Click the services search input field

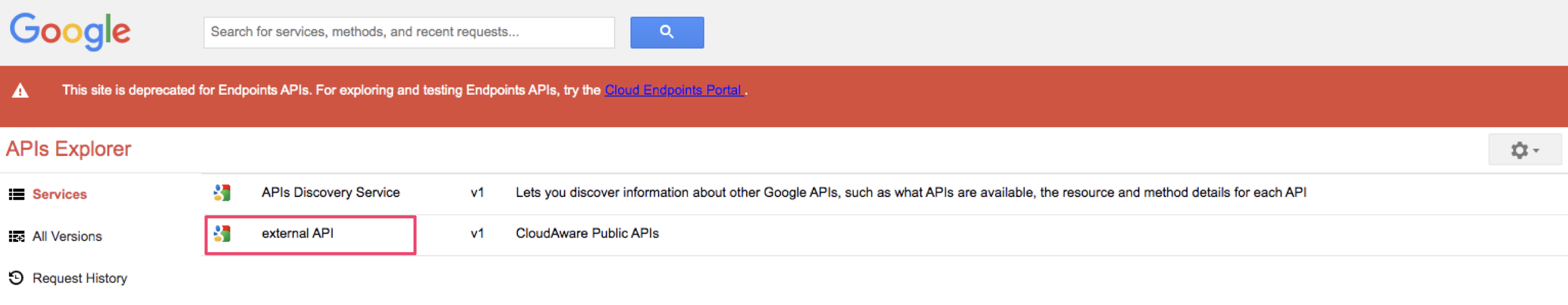(x=408, y=33)
